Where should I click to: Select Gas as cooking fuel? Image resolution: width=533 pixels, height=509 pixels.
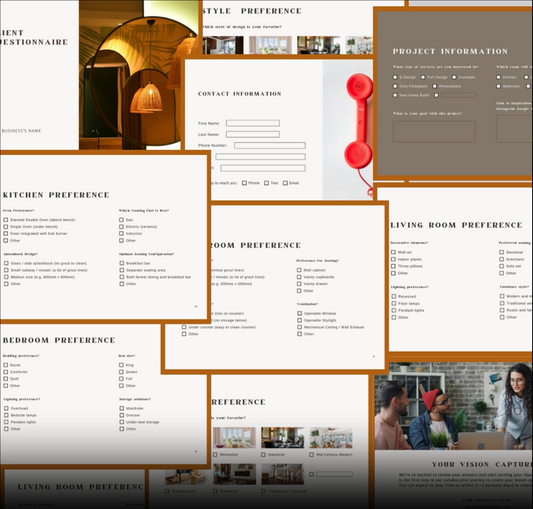(121, 220)
